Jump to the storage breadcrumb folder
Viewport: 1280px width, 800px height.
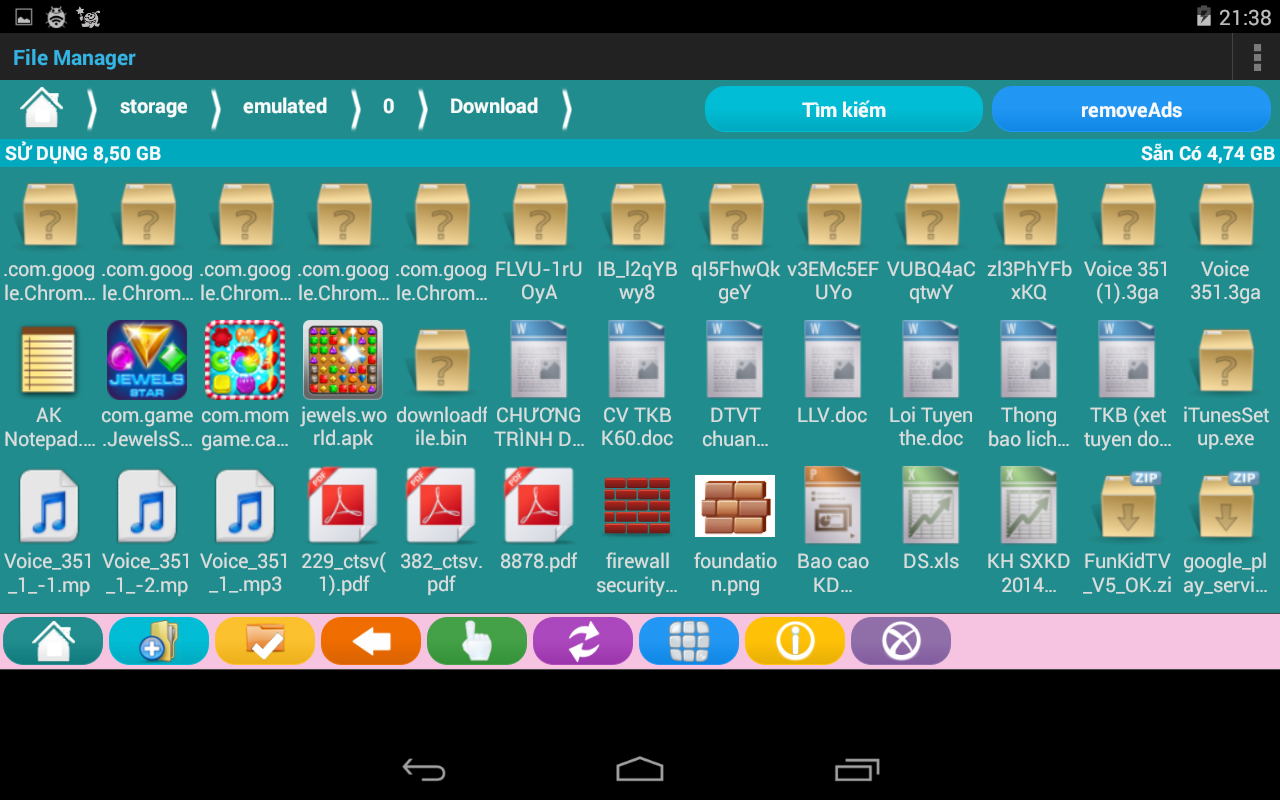(153, 107)
